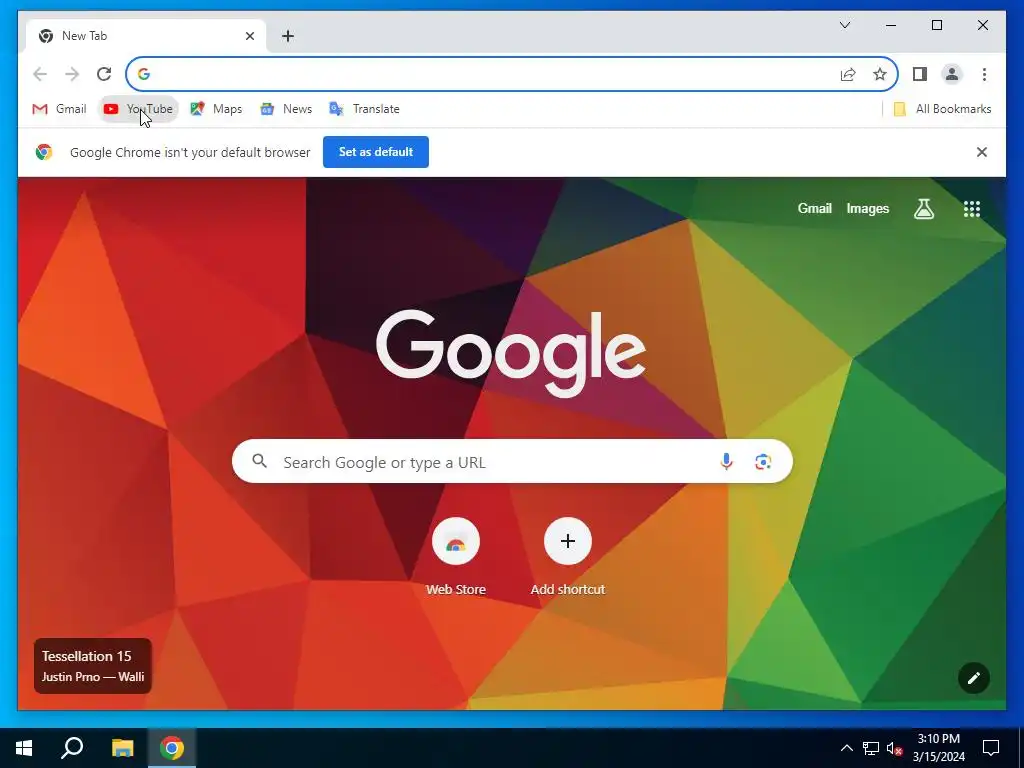The image size is (1024, 768).
Task: Go back using the back arrow
Action: (40, 74)
